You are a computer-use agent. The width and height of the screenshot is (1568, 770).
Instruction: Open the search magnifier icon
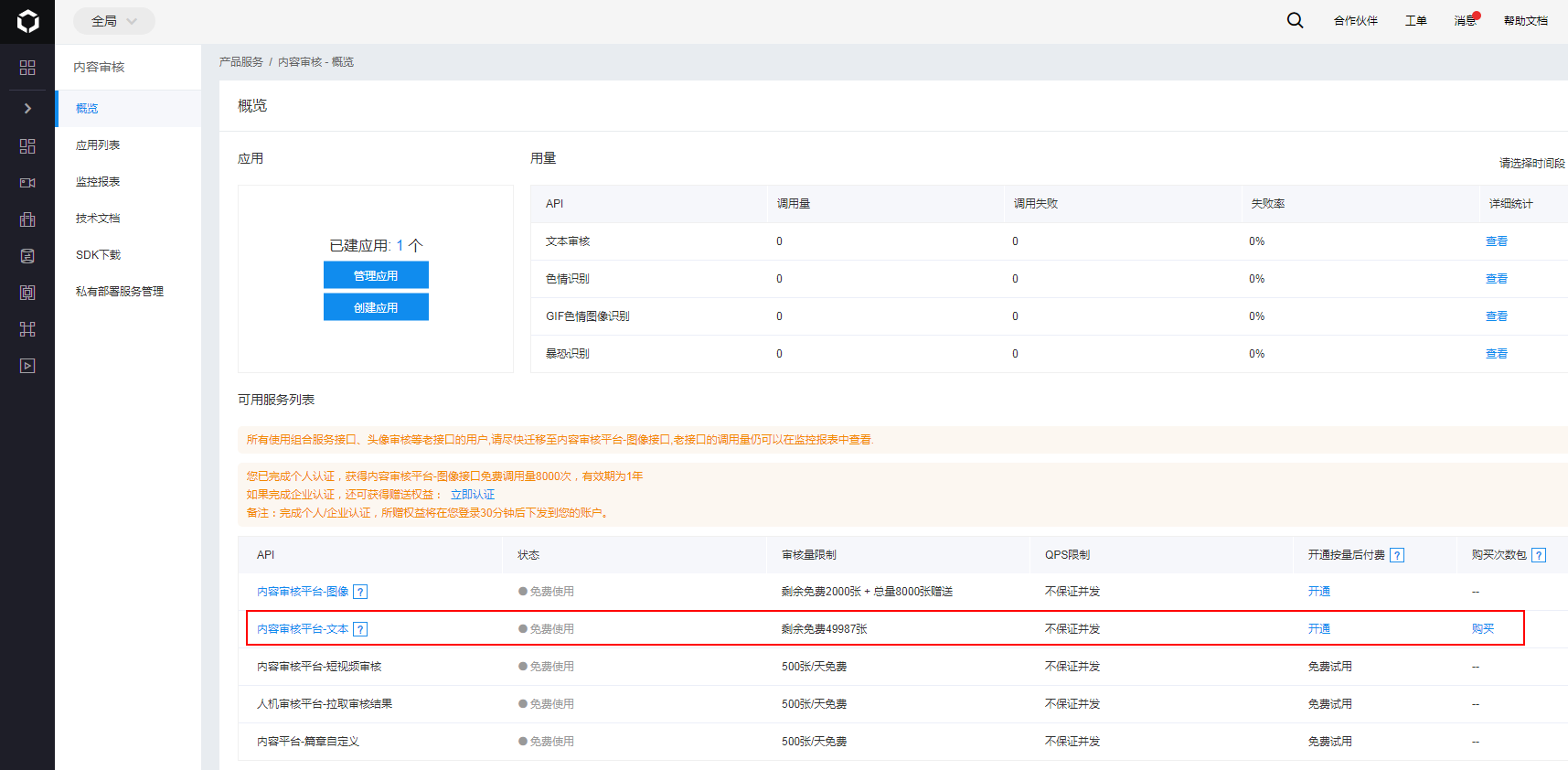coord(1295,20)
